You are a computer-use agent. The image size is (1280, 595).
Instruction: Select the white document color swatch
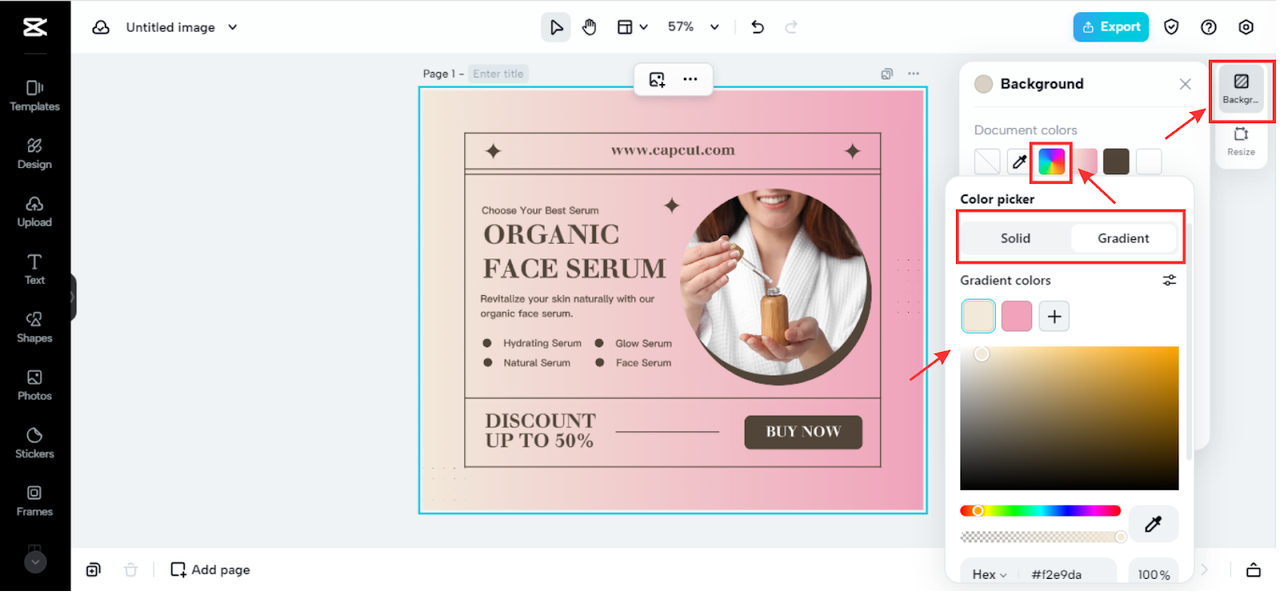click(1149, 161)
